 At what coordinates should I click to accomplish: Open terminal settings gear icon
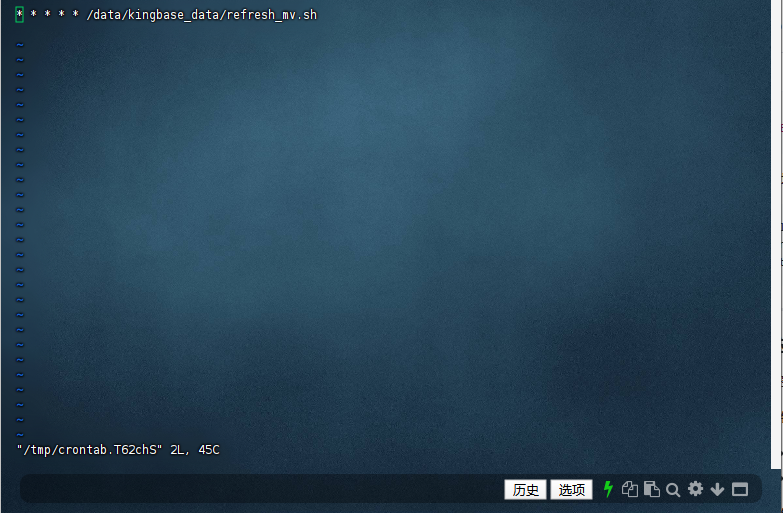coord(695,489)
